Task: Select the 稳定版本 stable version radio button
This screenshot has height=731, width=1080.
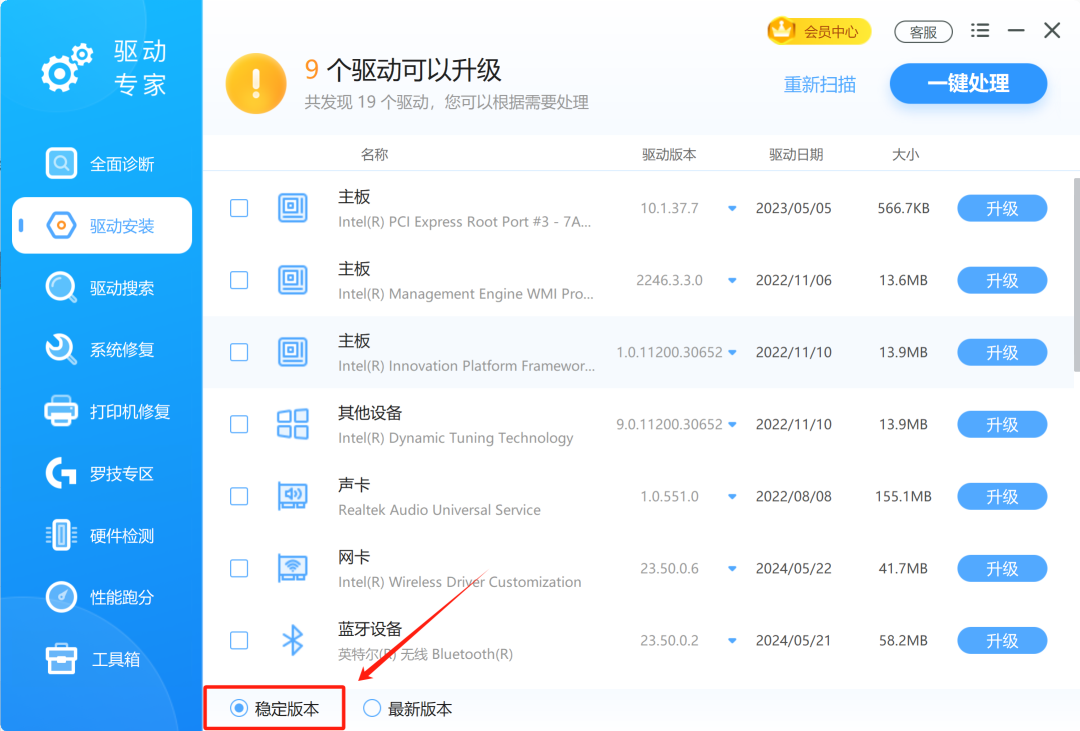Action: 237,708
